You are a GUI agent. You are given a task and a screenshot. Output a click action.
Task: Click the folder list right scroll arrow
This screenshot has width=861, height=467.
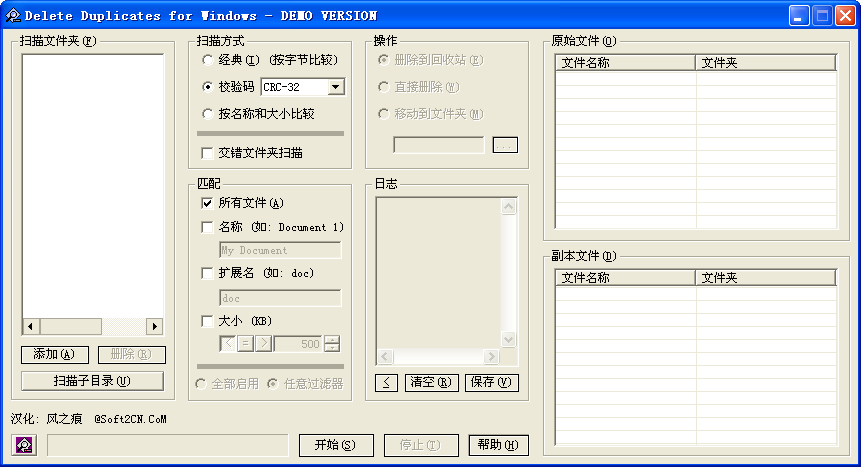pos(154,327)
